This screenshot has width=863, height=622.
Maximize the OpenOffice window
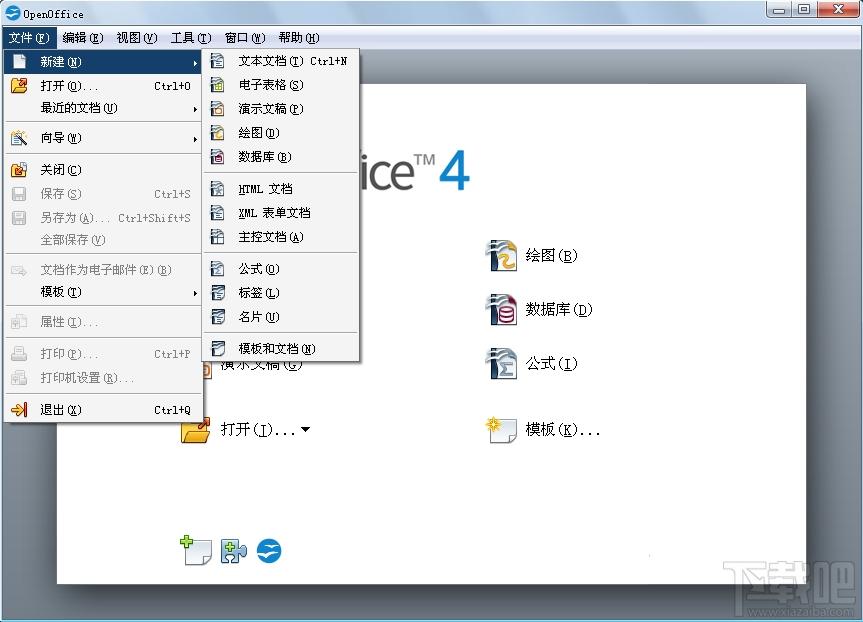coord(804,9)
